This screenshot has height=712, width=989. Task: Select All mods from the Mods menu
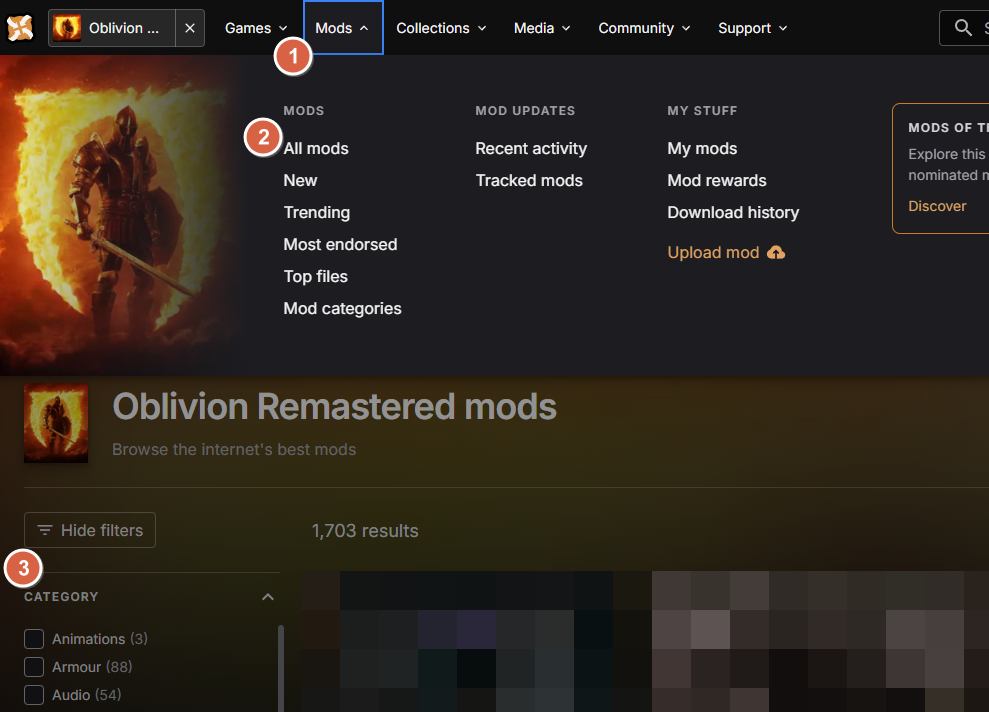click(x=316, y=148)
